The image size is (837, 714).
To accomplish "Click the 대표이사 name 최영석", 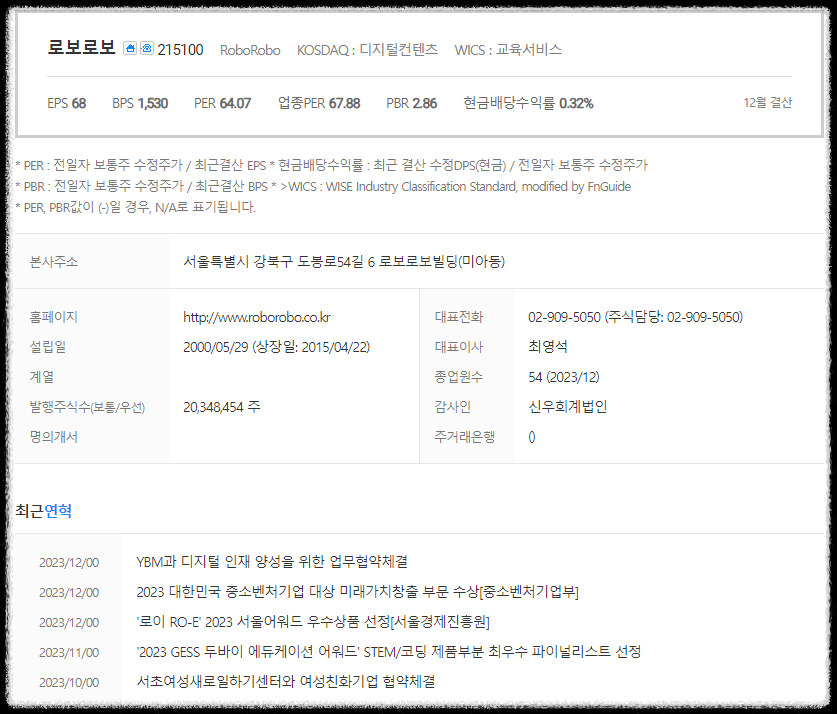I will coord(548,347).
